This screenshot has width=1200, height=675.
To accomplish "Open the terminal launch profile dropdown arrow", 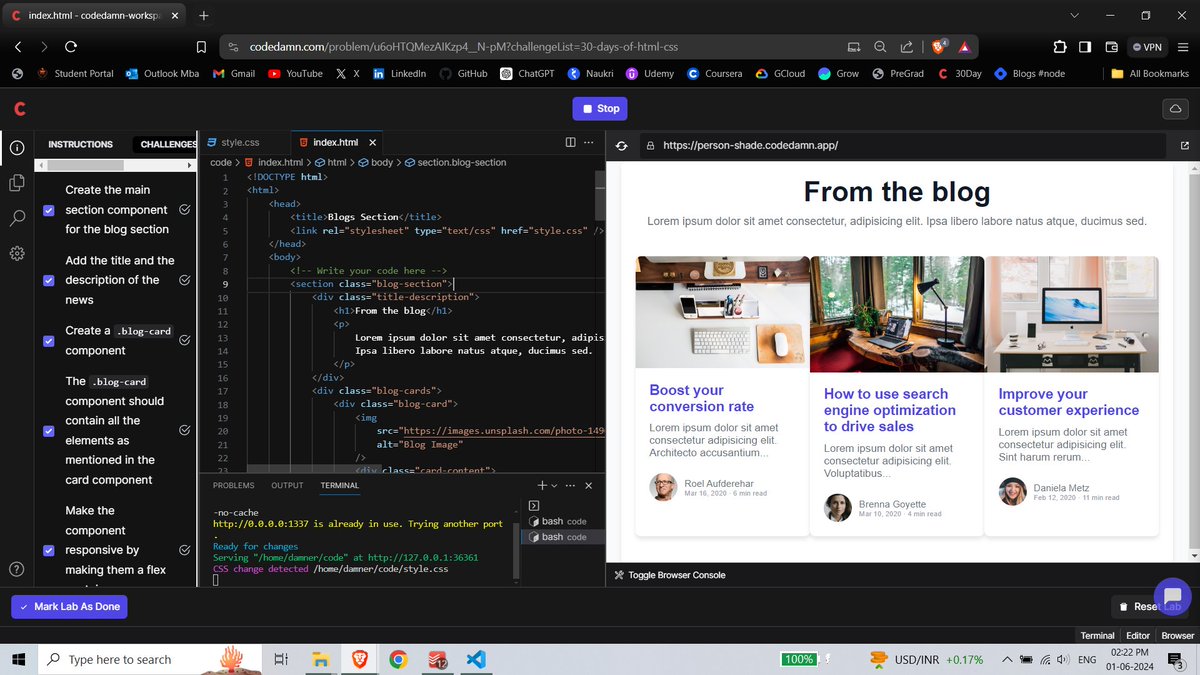I will tap(554, 486).
